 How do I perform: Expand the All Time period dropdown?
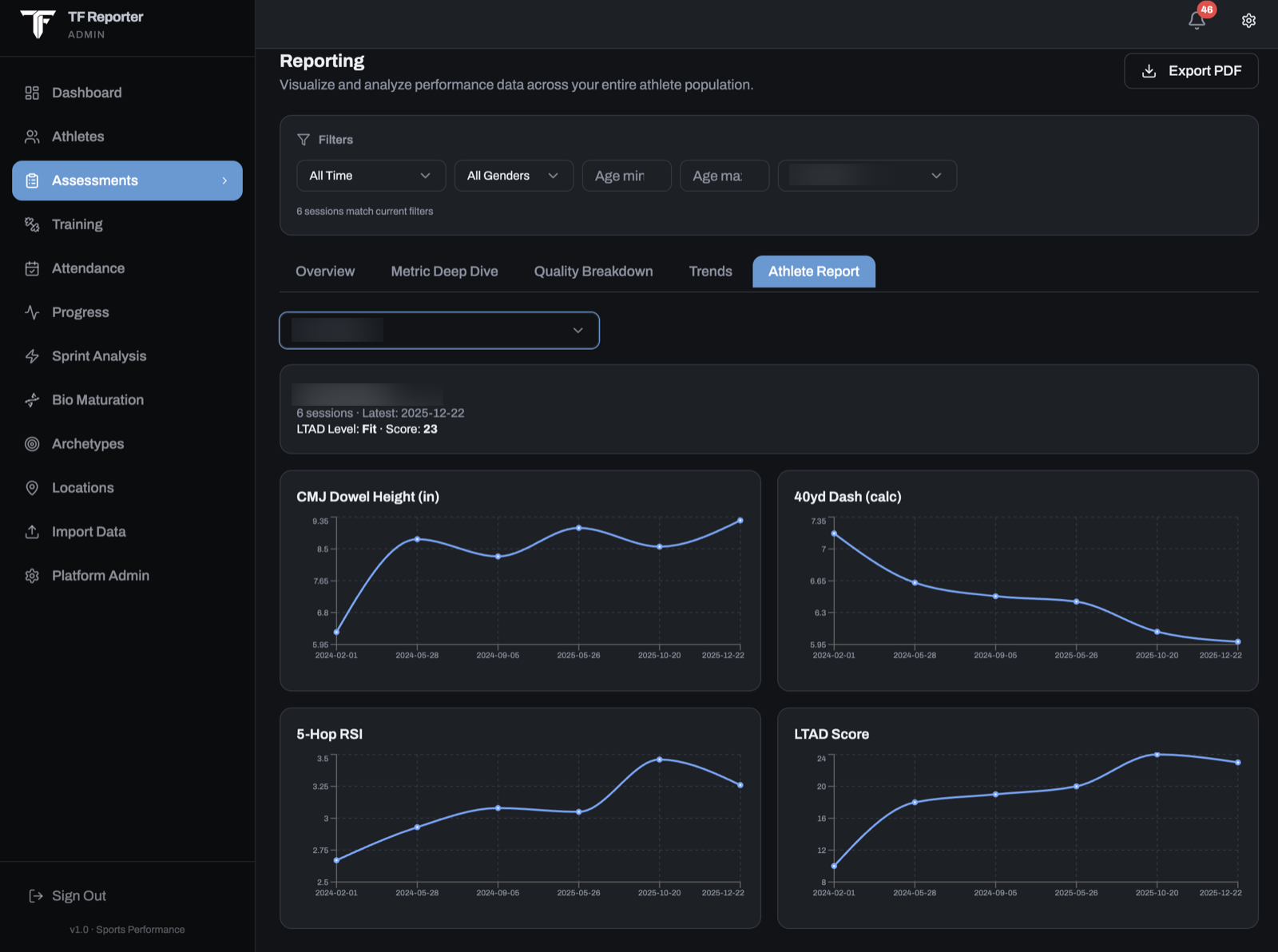pyautogui.click(x=371, y=176)
